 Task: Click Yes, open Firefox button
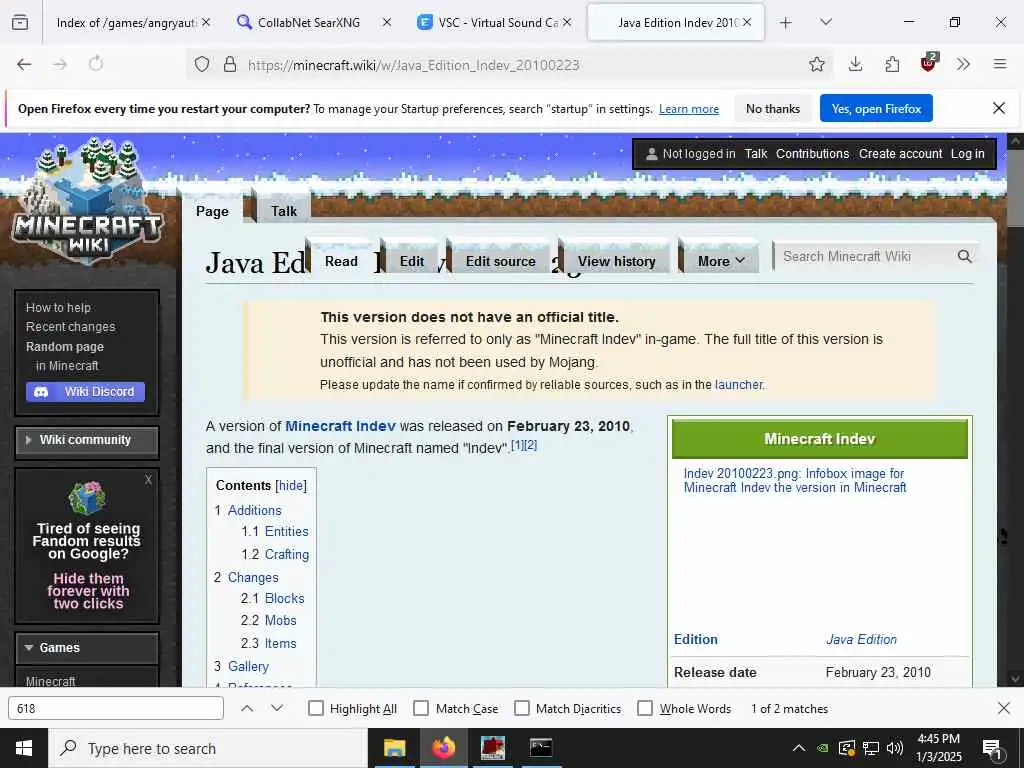(x=876, y=108)
